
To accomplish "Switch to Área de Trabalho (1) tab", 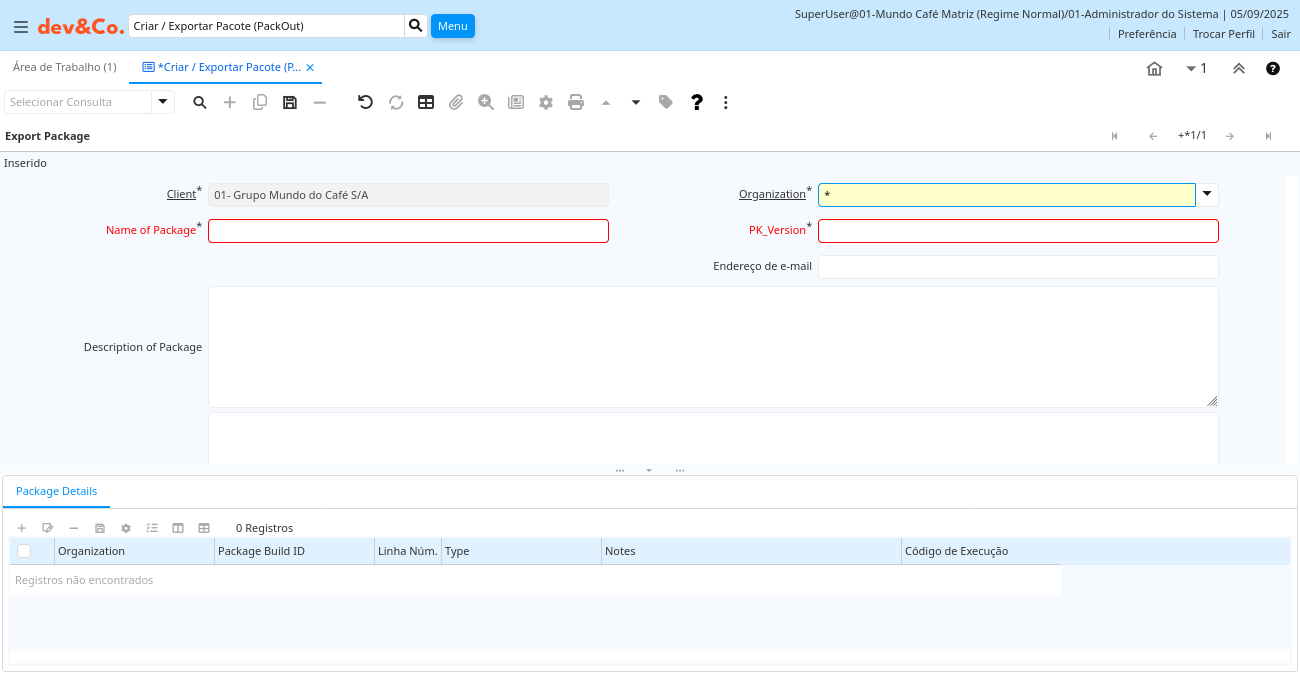I will coord(64,67).
